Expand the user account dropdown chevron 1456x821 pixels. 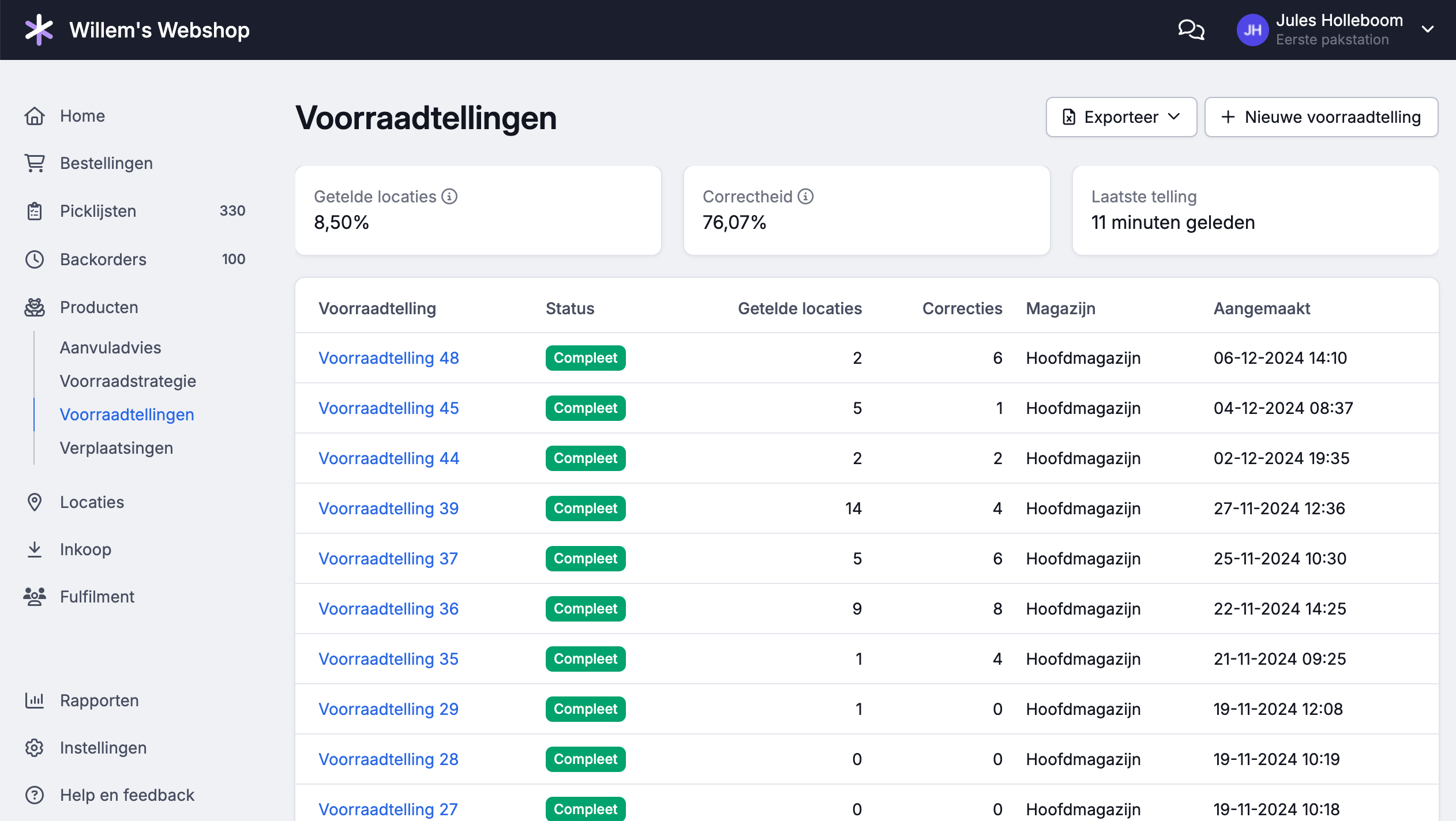click(1428, 29)
